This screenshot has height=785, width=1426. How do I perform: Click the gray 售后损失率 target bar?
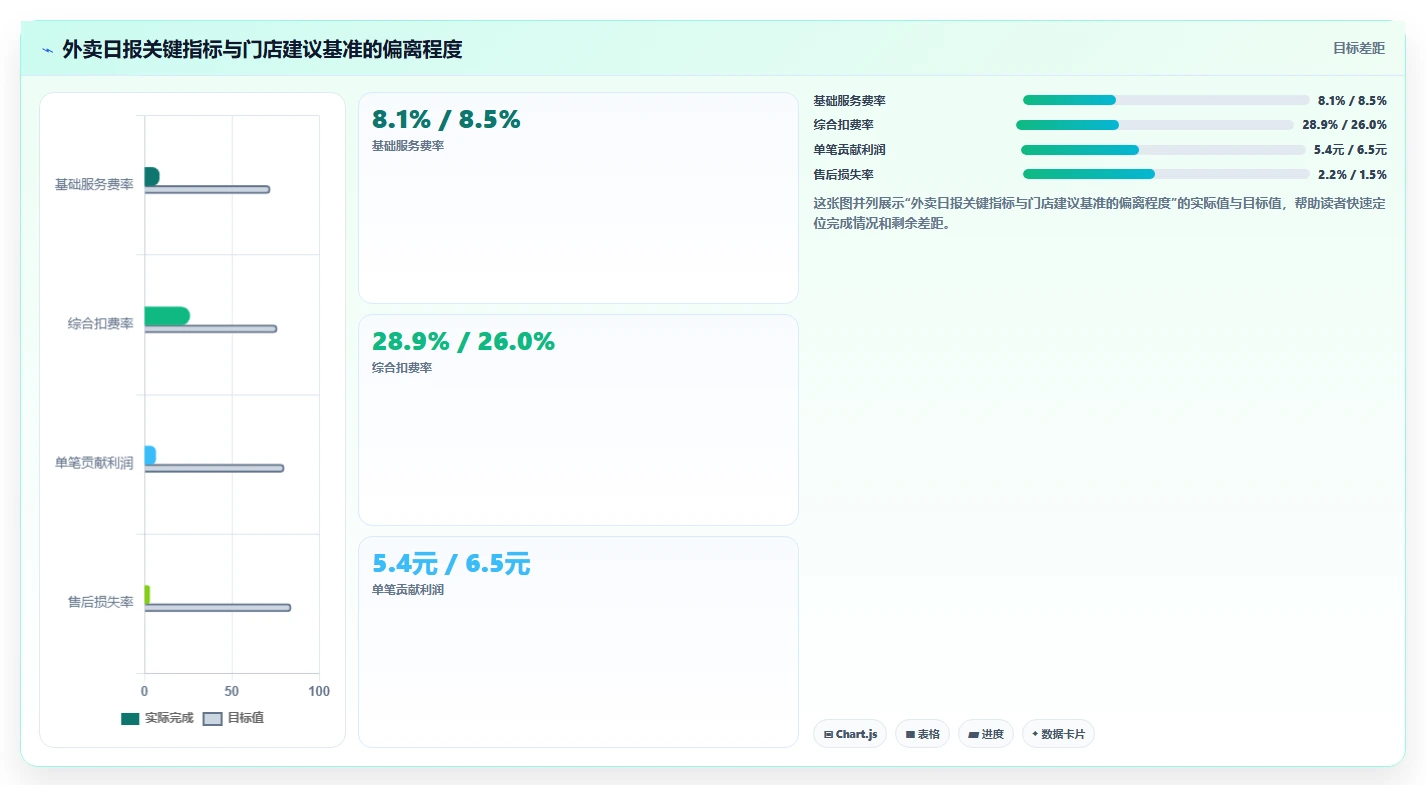point(218,607)
